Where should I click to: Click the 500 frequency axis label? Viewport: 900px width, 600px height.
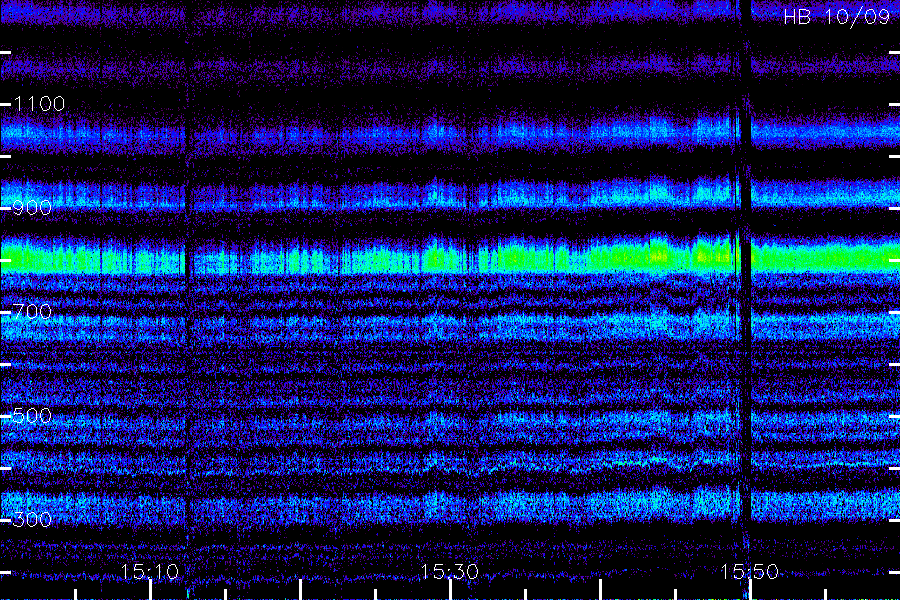[32, 416]
